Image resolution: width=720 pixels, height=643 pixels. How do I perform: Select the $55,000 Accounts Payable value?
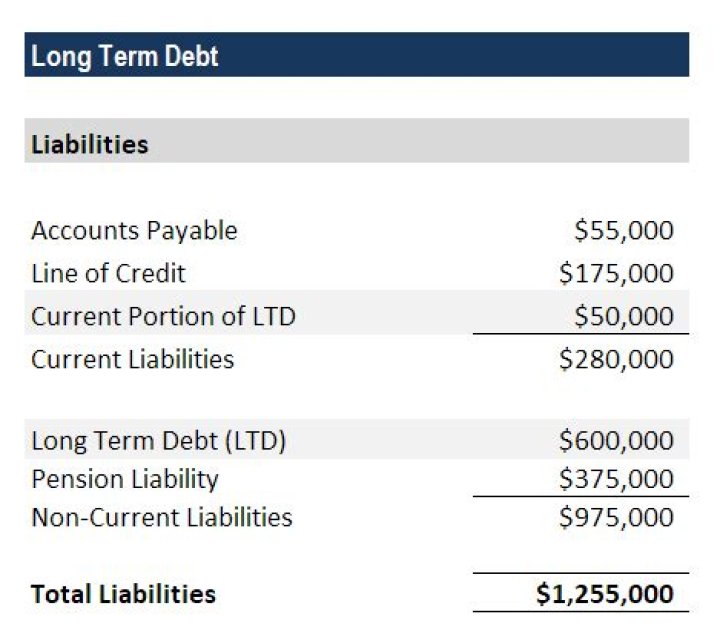pos(624,231)
